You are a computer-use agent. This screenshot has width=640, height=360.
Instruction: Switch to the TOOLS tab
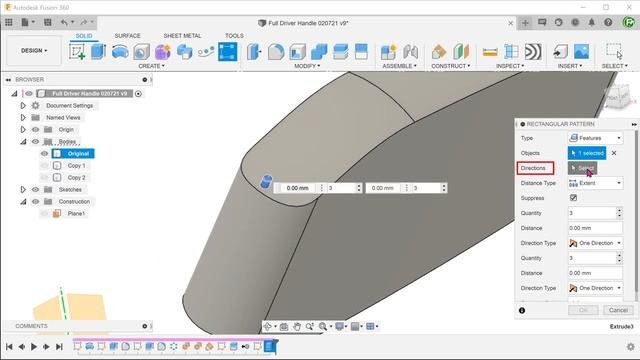tap(234, 36)
